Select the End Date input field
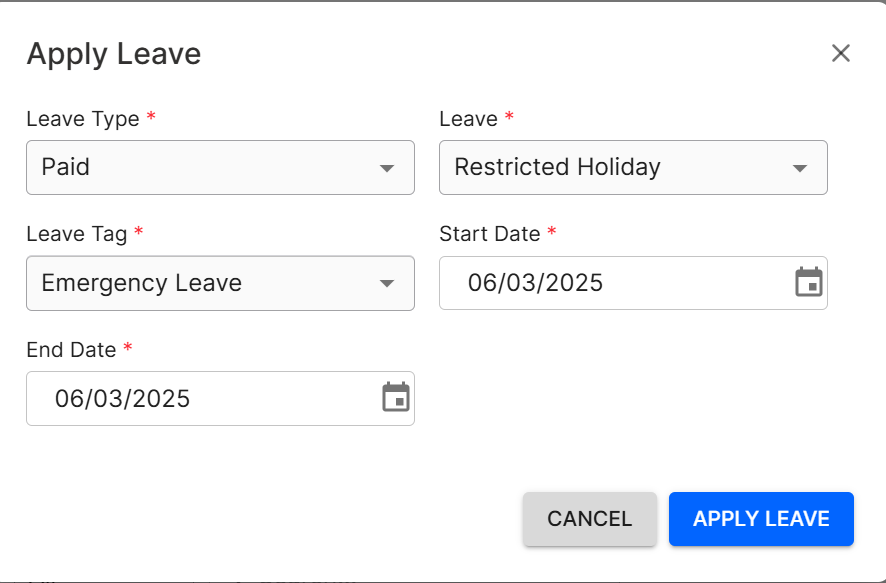The width and height of the screenshot is (886, 583). (180, 398)
